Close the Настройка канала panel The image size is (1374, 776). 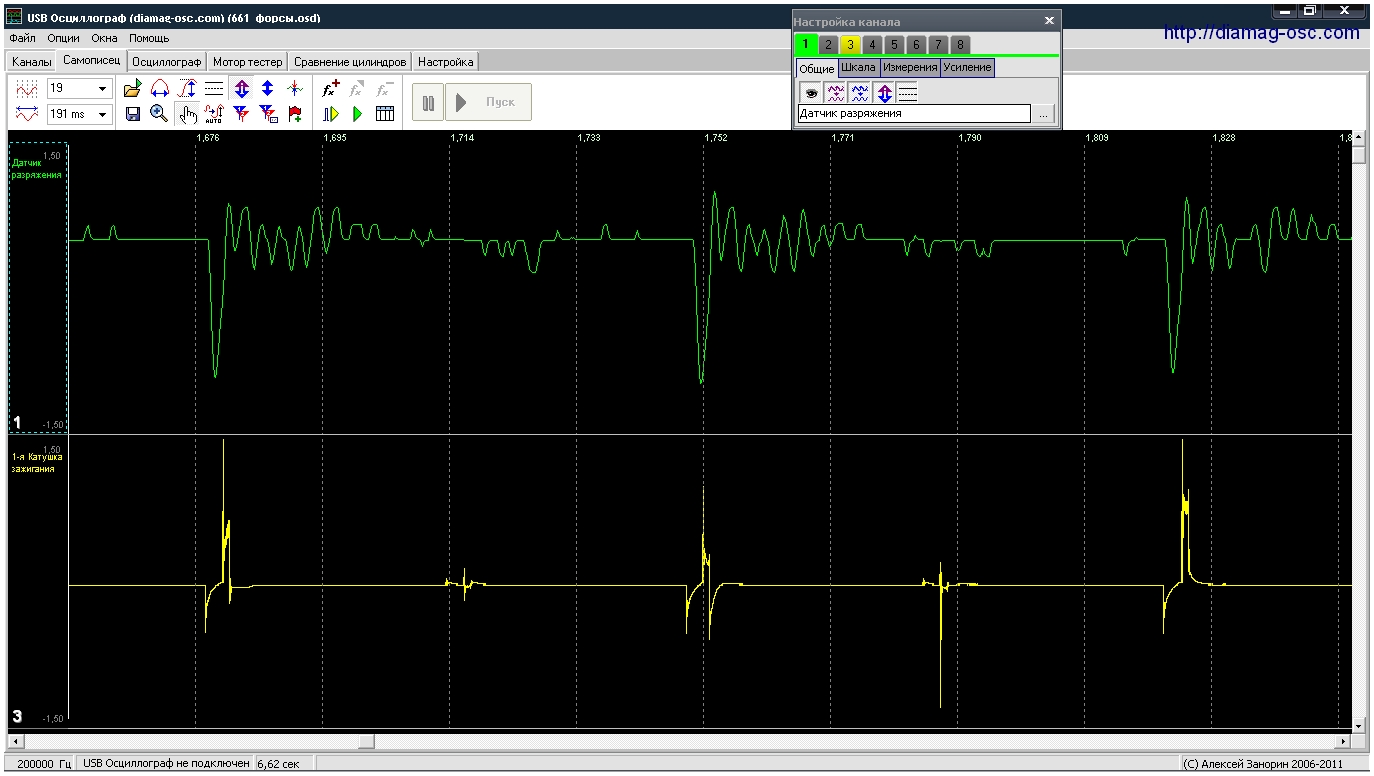point(1049,20)
